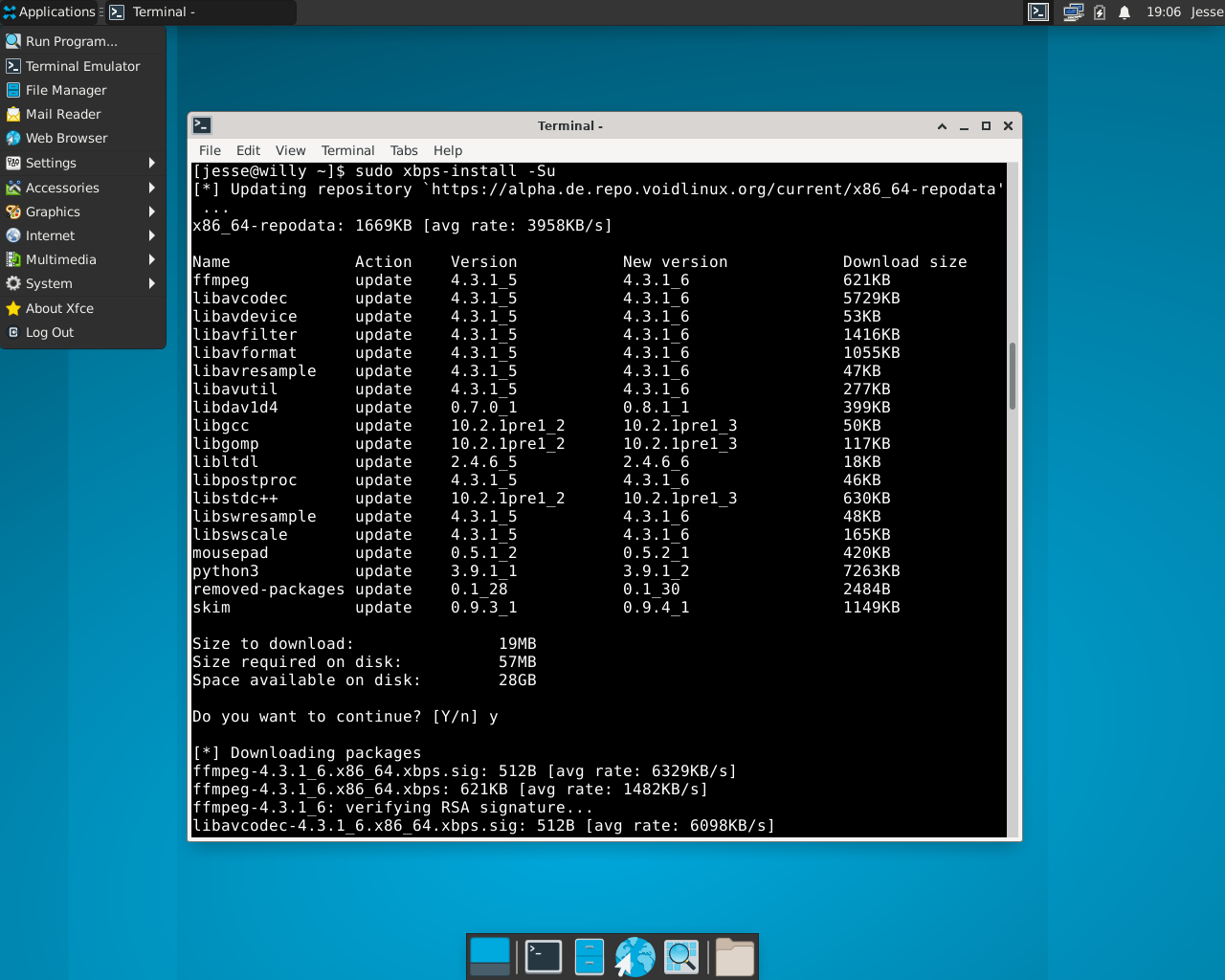Expand the Internet submenu
Image resolution: width=1225 pixels, height=980 pixels.
[83, 235]
